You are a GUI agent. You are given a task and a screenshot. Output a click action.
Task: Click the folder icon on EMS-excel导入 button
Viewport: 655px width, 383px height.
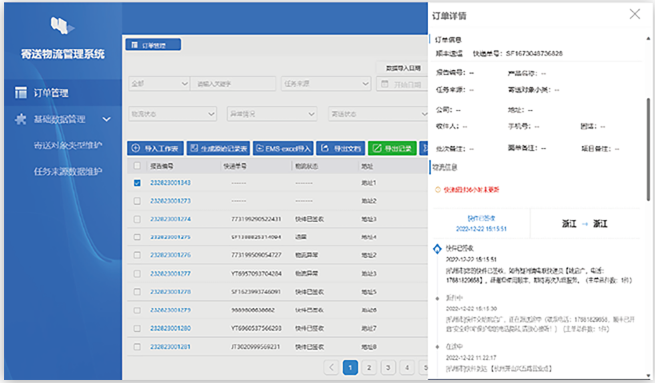pyautogui.click(x=259, y=148)
